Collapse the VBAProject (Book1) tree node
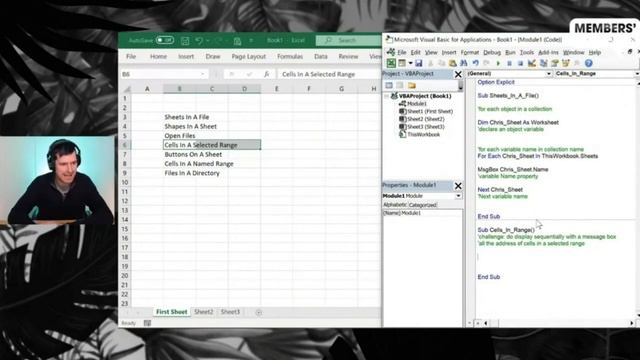Viewport: 640px width, 360px height. pos(387,96)
